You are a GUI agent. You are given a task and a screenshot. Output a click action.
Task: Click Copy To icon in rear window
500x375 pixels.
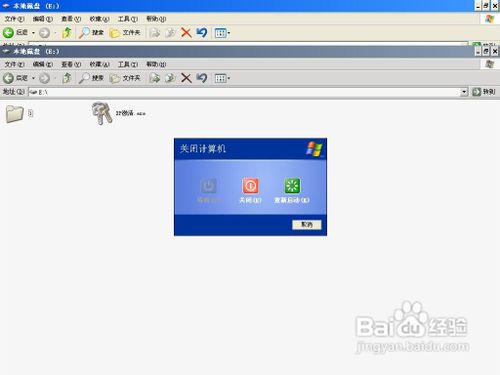170,33
